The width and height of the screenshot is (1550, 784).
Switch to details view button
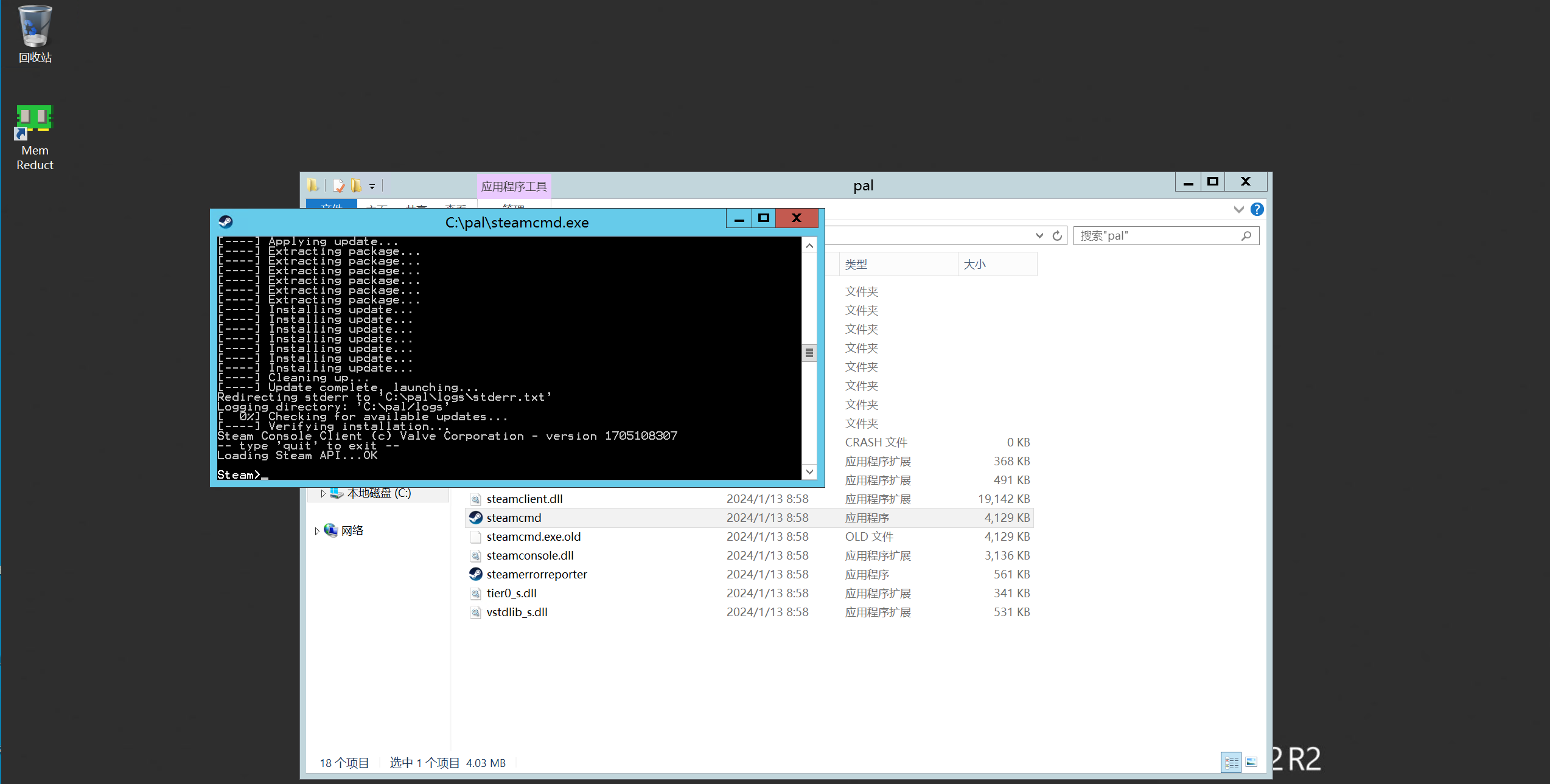pyautogui.click(x=1231, y=762)
